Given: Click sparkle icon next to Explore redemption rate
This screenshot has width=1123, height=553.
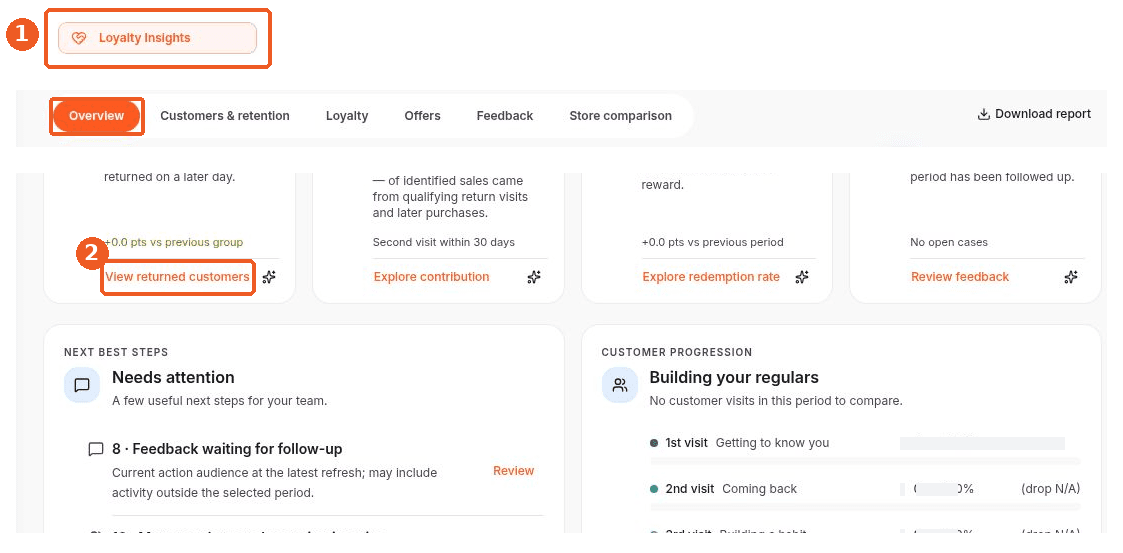Looking at the screenshot, I should click(x=802, y=277).
